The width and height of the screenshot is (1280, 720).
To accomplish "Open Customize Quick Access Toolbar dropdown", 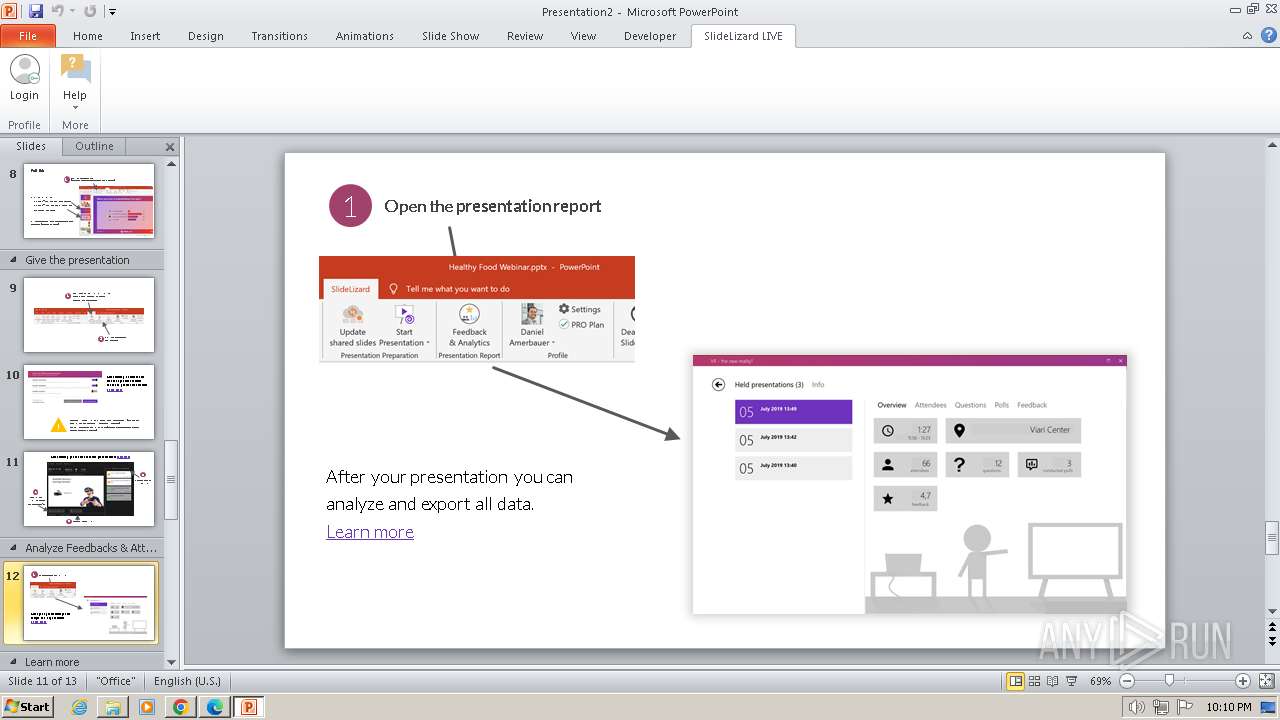I will (x=112, y=12).
